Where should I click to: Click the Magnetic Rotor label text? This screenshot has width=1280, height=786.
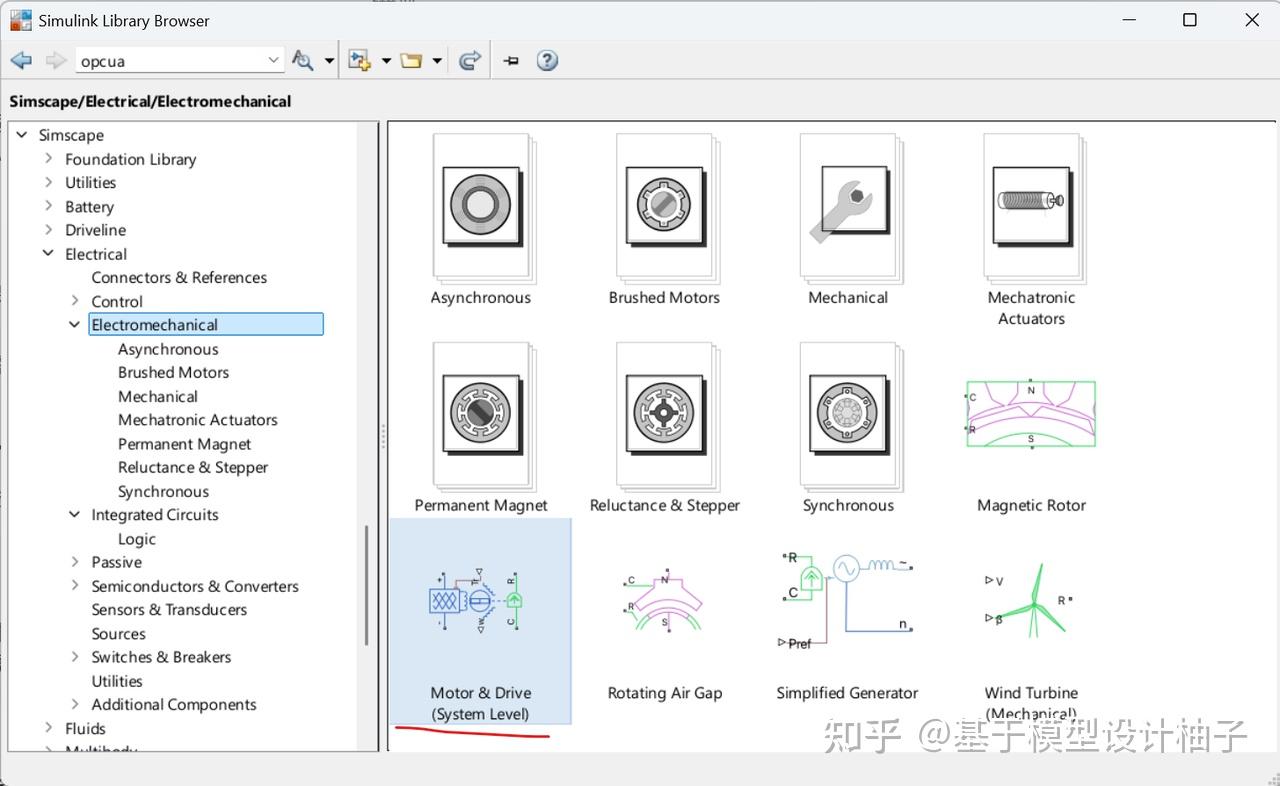tap(1031, 505)
